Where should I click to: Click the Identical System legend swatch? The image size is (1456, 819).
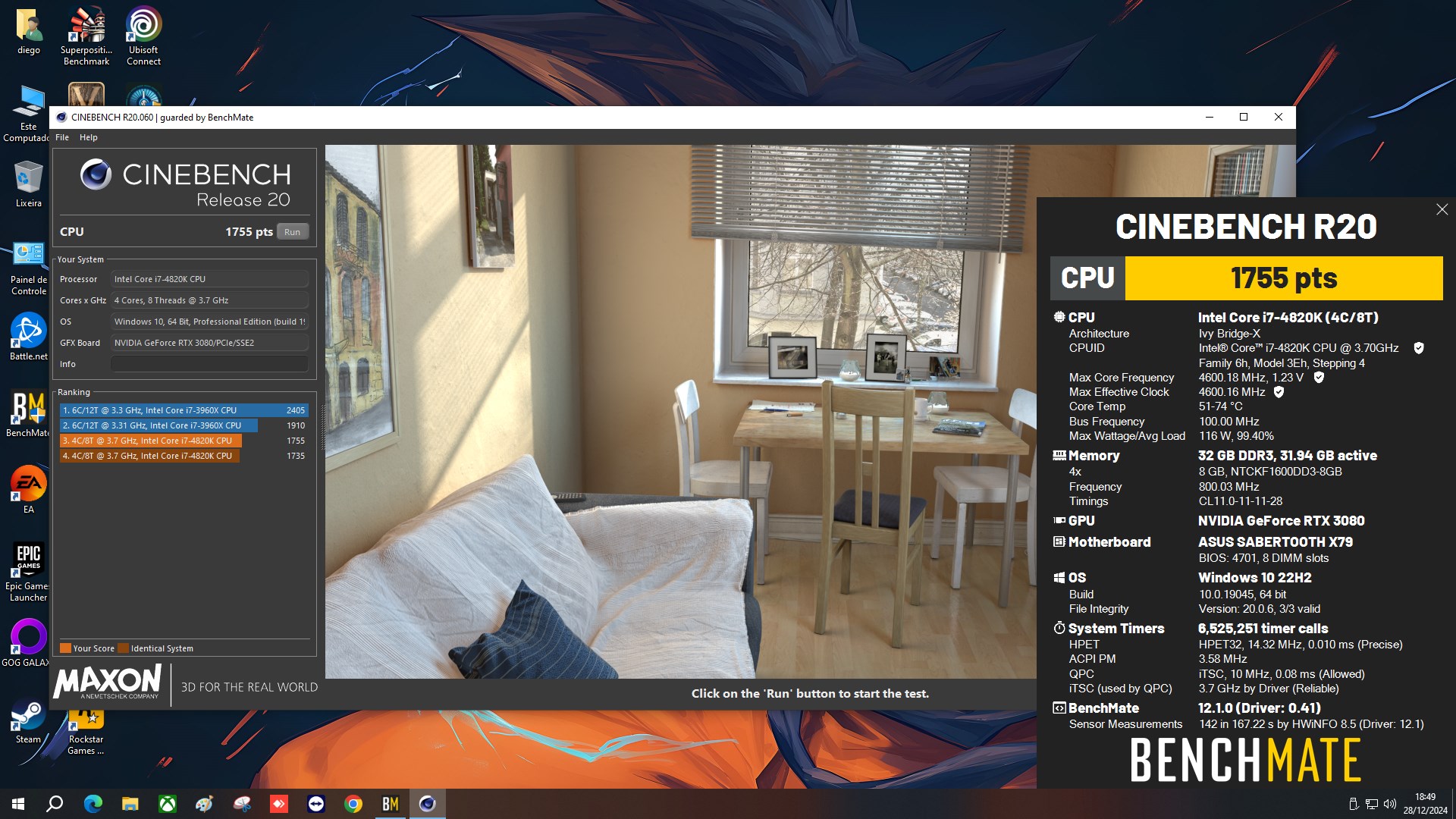coord(123,648)
